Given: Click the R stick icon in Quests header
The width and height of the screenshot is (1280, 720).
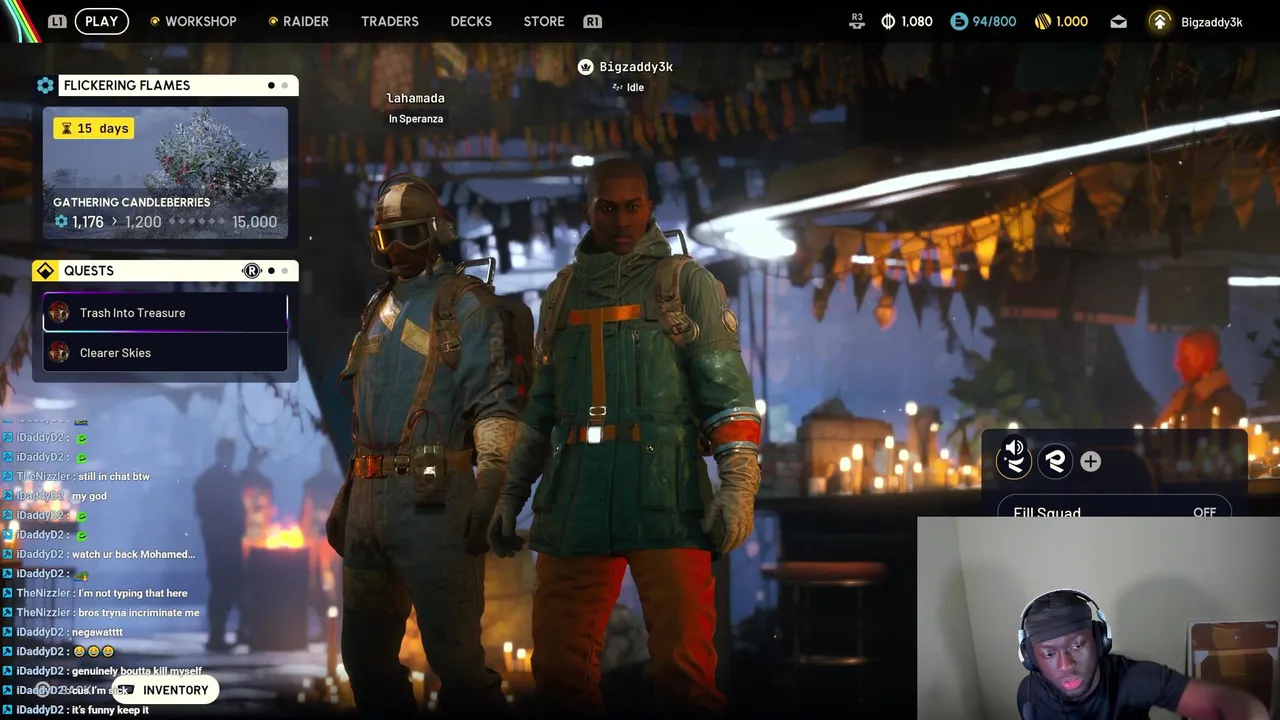Looking at the screenshot, I should point(252,271).
